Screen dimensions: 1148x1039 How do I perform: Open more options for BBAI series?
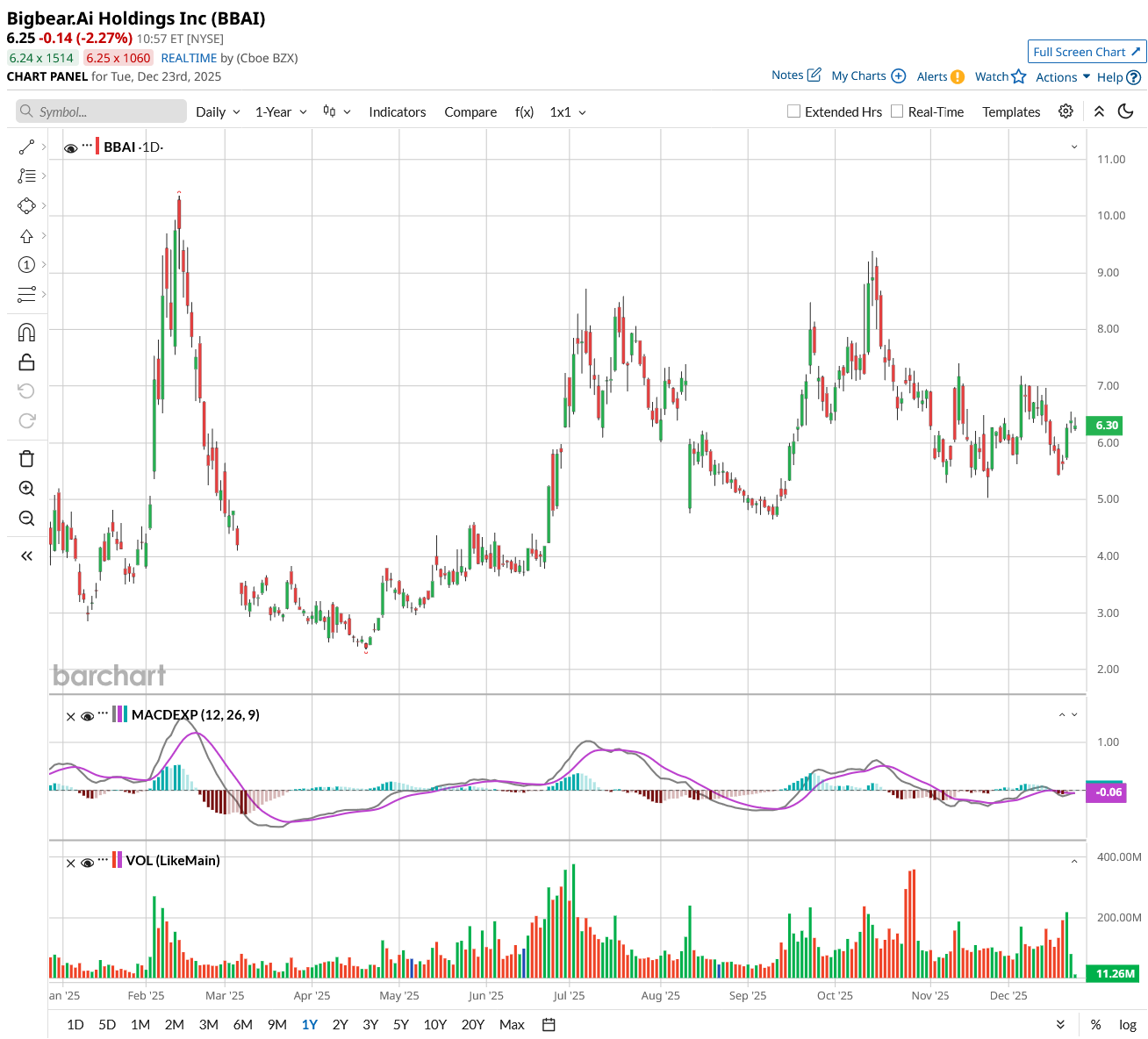[x=87, y=145]
